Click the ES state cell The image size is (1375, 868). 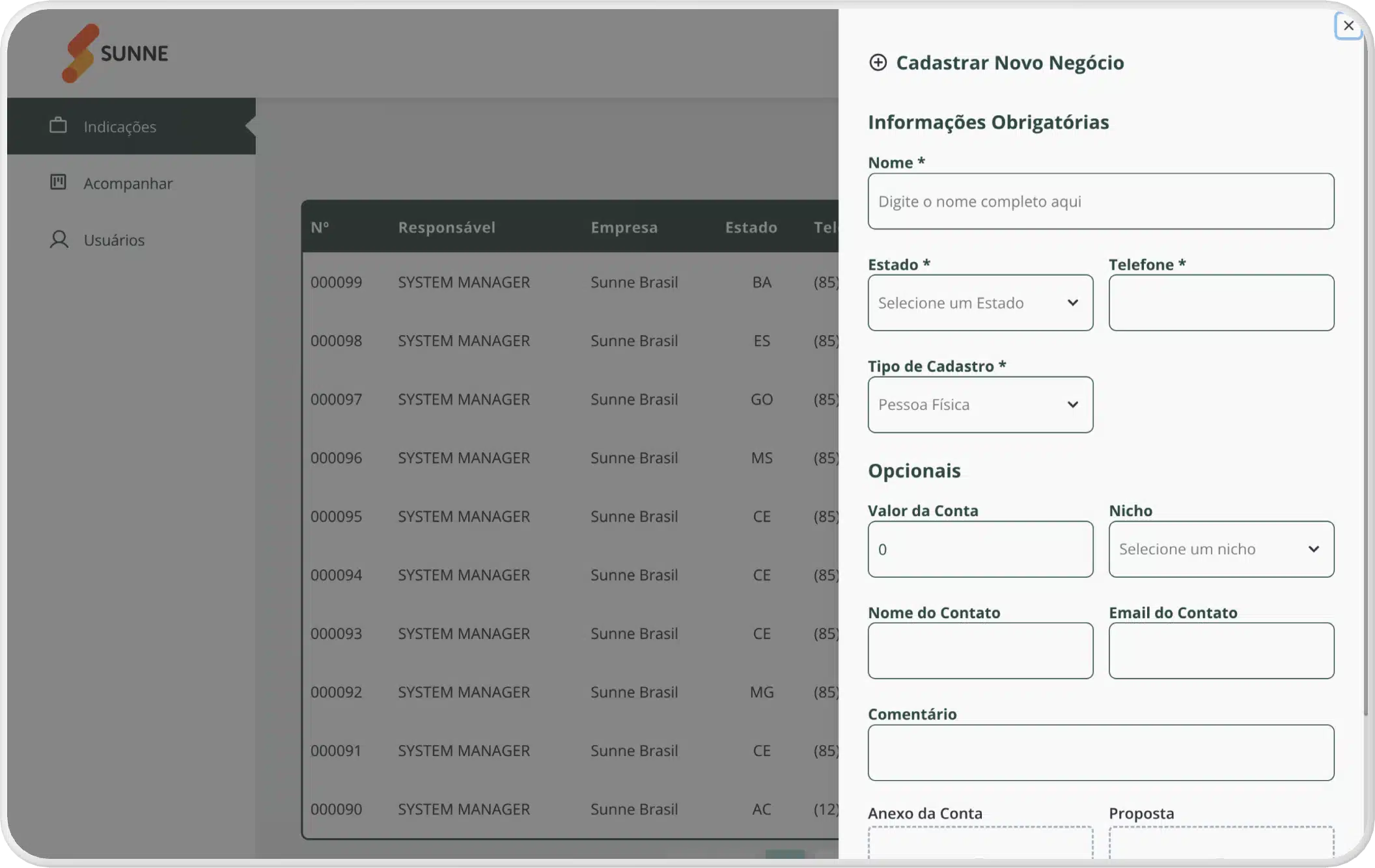(x=762, y=341)
